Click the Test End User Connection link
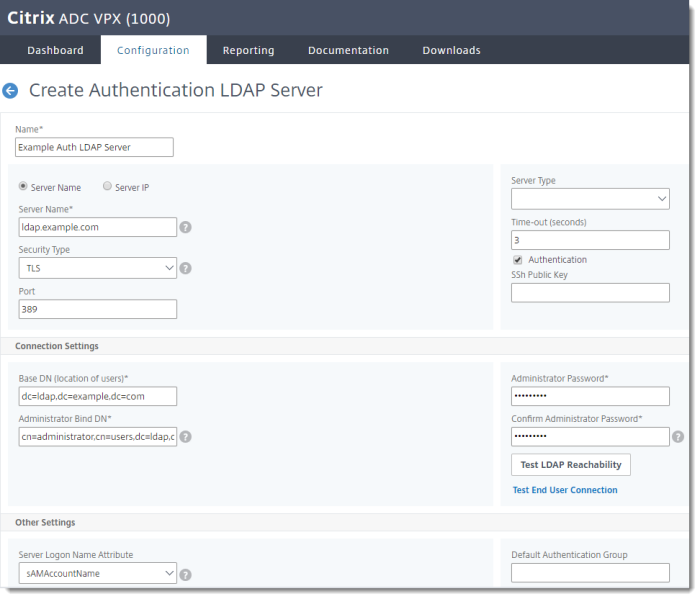The image size is (700, 599). pyautogui.click(x=565, y=490)
